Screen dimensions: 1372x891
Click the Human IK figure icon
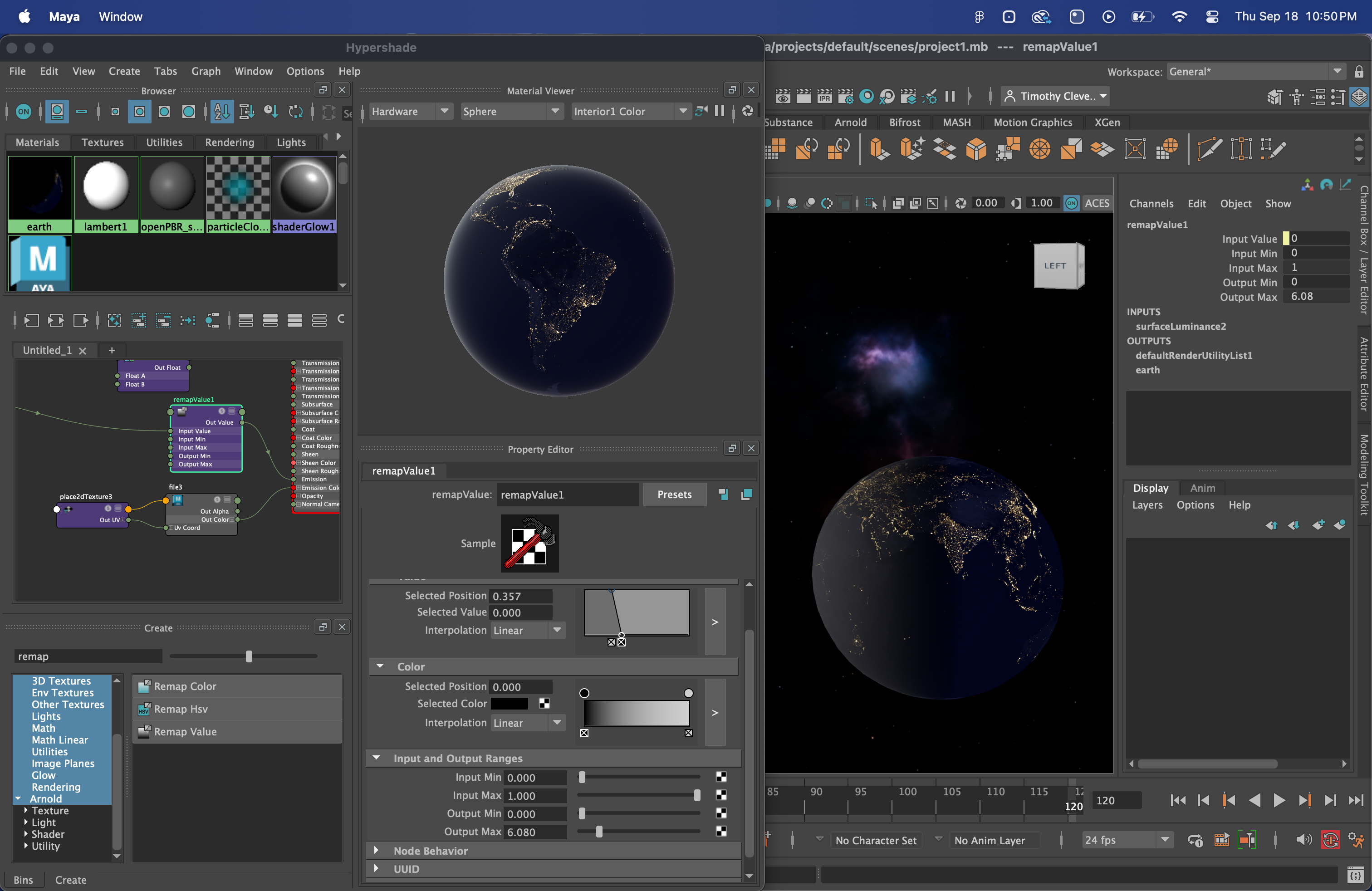[x=1297, y=97]
